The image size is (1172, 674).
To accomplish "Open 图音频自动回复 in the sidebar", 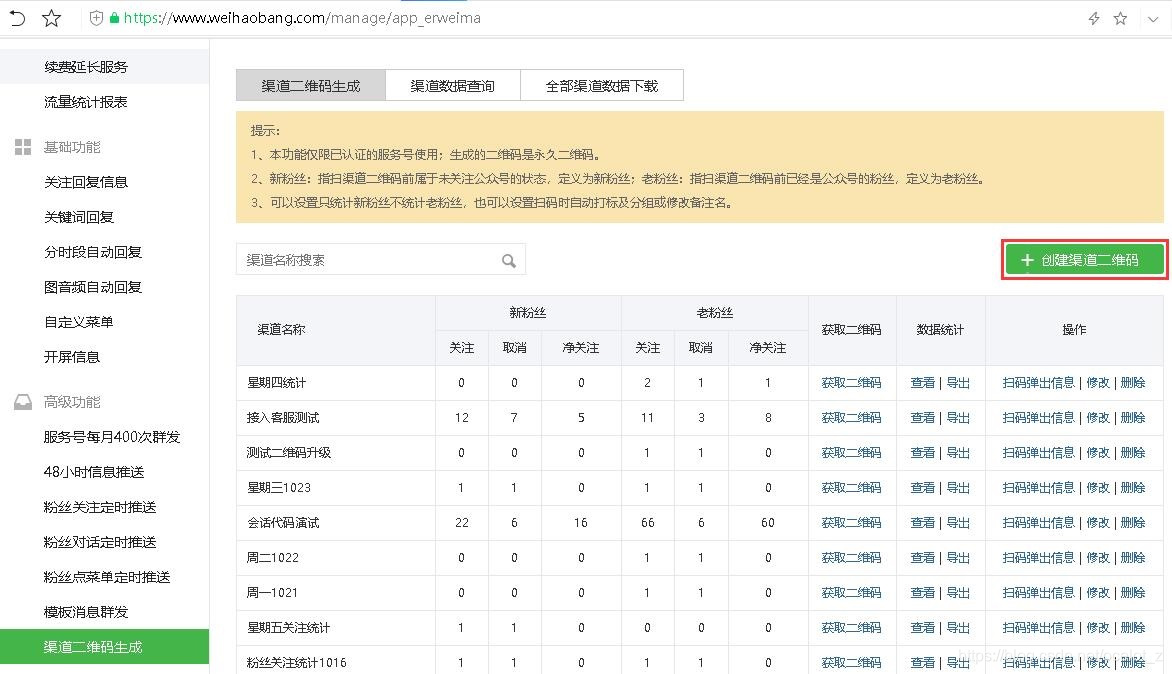I will pos(93,287).
